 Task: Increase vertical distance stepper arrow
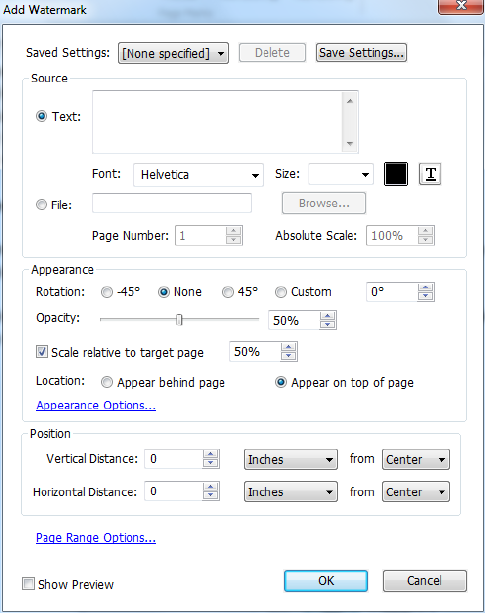tap(211, 454)
